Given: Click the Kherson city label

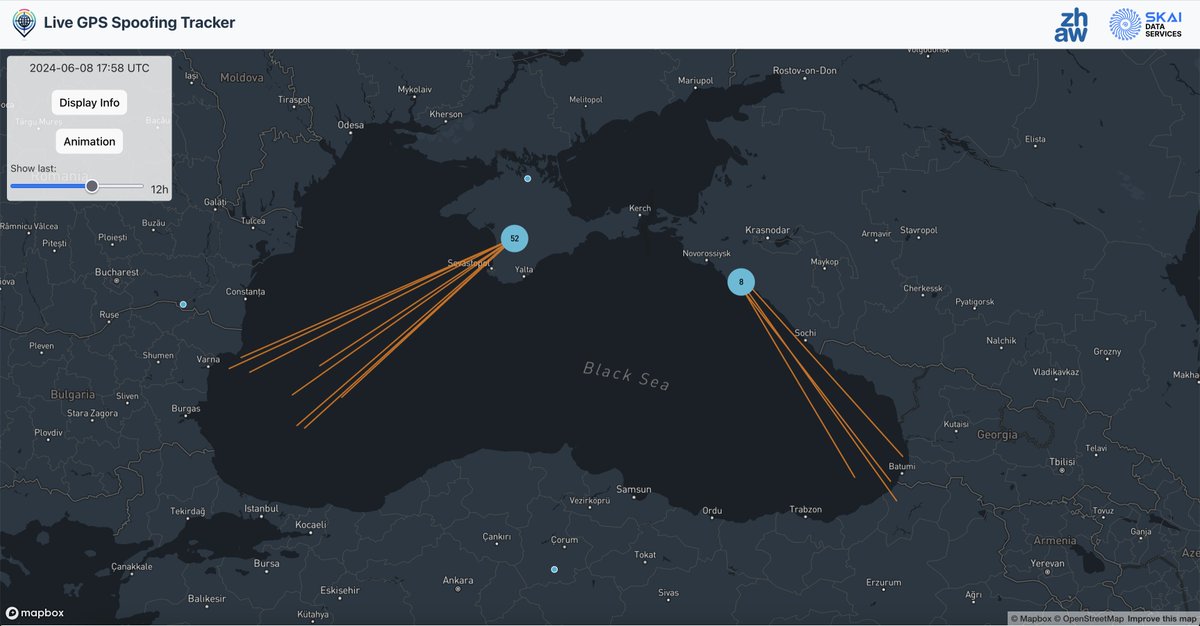Looking at the screenshot, I should tap(446, 114).
